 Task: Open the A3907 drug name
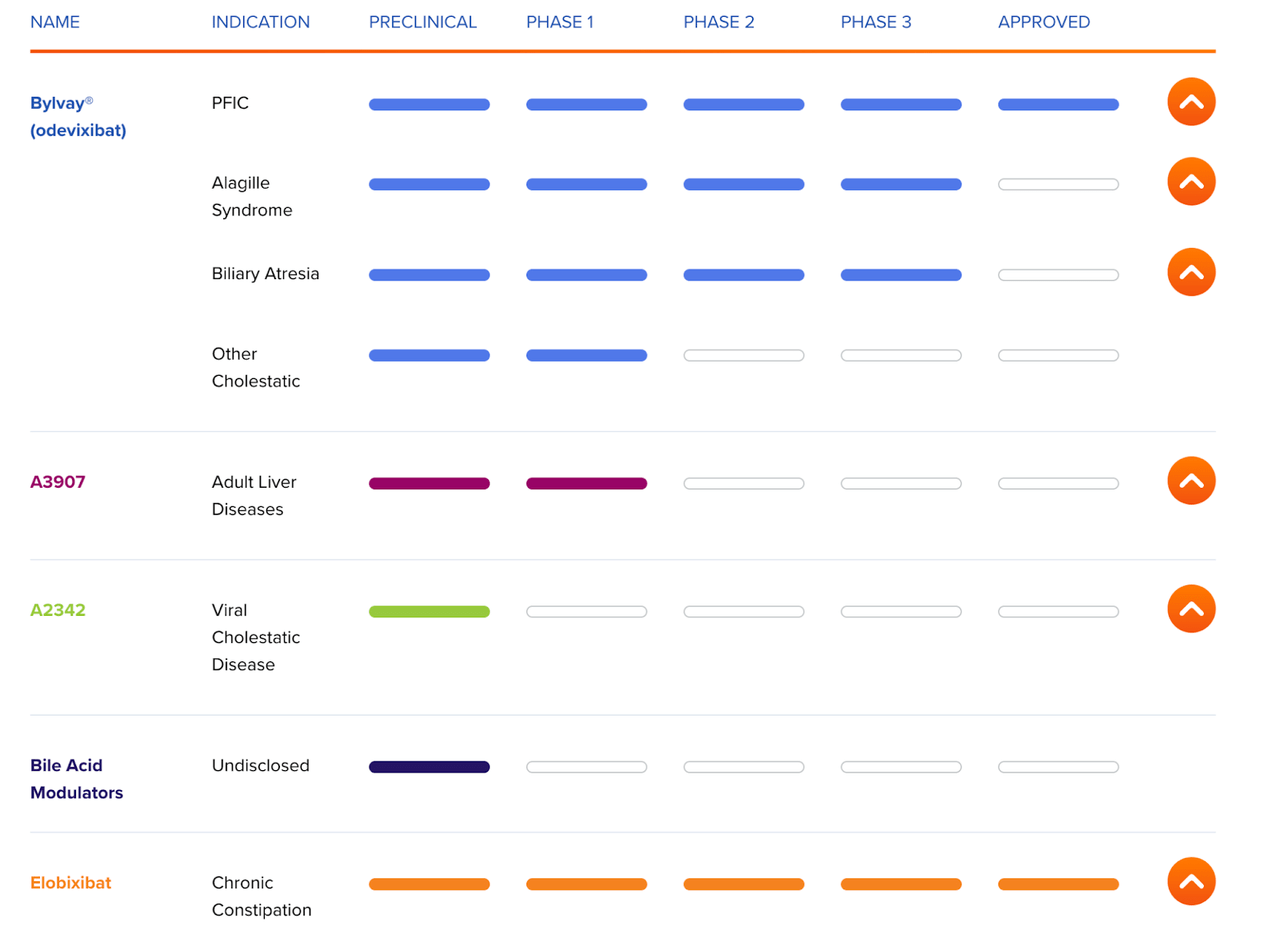point(58,482)
